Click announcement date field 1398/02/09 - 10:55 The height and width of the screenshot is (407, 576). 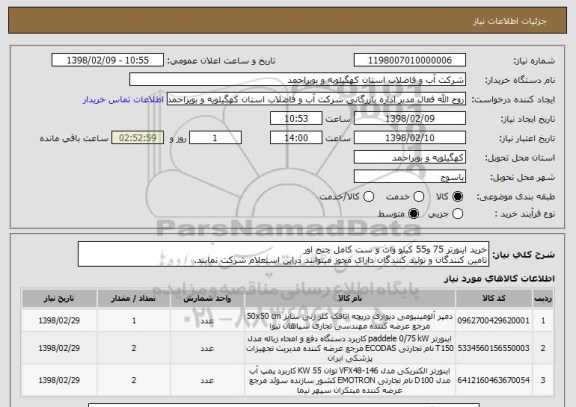click(x=108, y=60)
